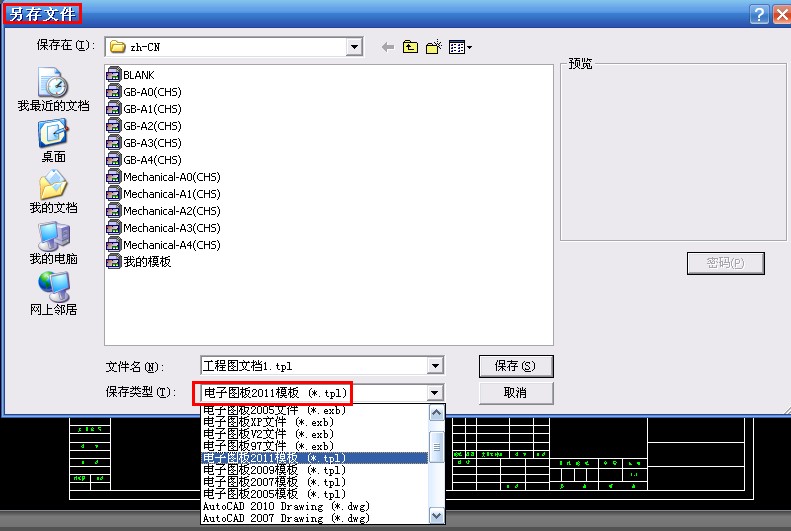
Task: Select the Mechanical-A3(CHS) template file
Action: pyautogui.click(x=170, y=228)
